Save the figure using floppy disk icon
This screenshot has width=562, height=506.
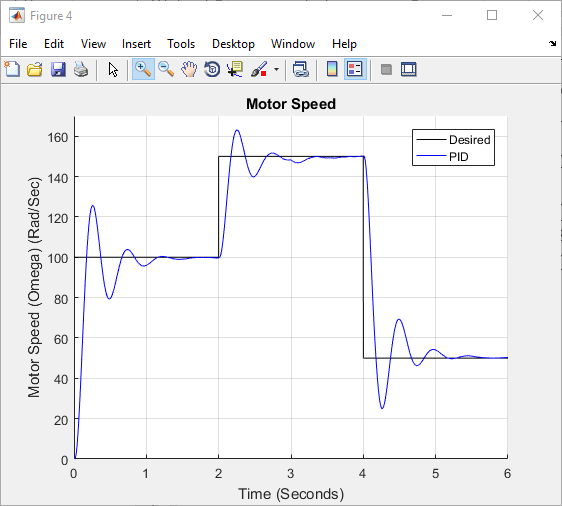coord(58,69)
